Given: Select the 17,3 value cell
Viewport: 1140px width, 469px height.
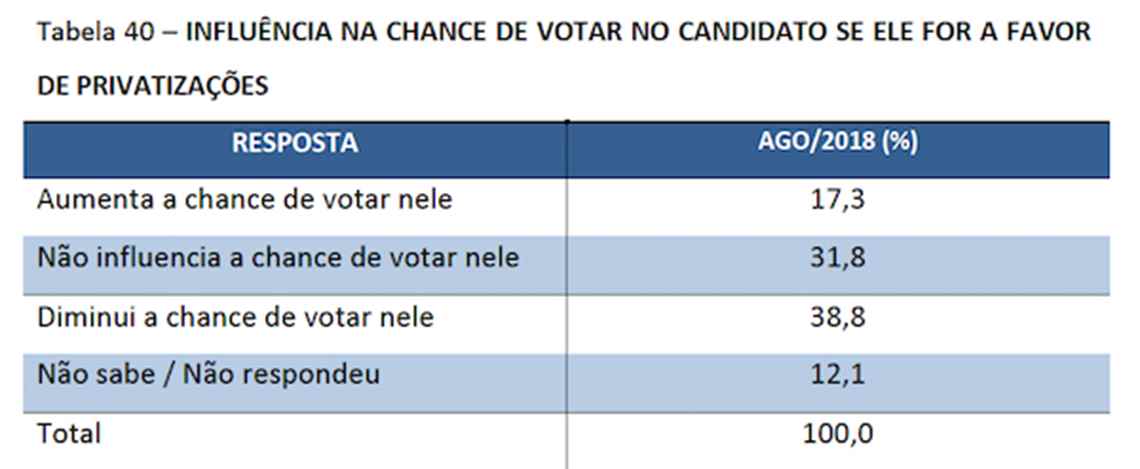Looking at the screenshot, I should coord(838,201).
